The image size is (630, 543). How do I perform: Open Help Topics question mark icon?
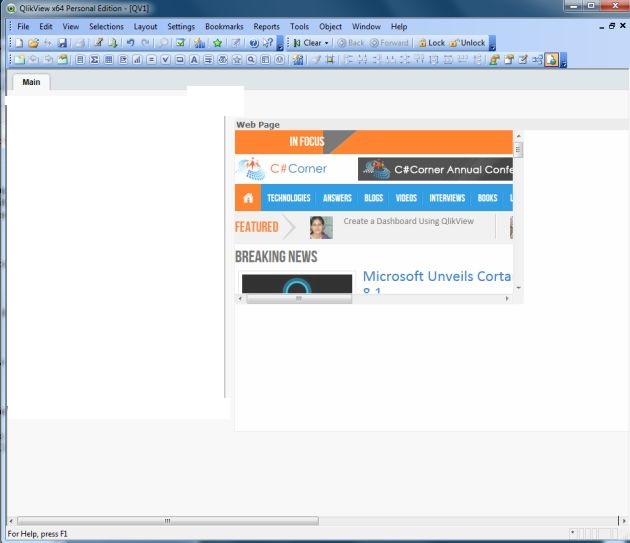coord(254,43)
